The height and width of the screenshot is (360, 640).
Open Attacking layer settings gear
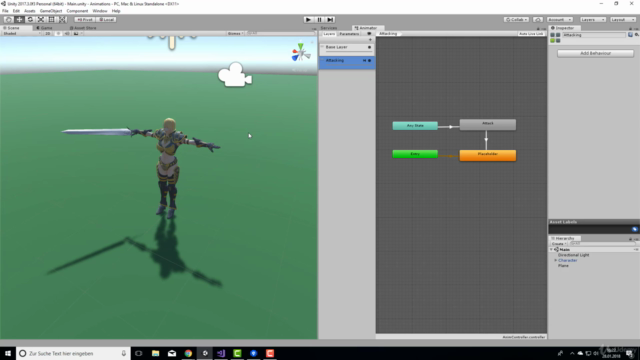(x=370, y=60)
